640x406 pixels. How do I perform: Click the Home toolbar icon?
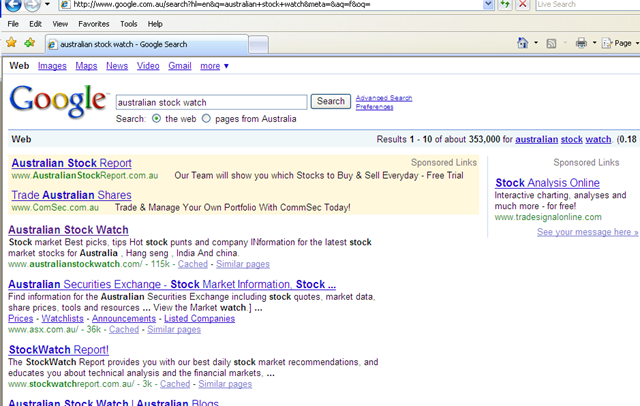(x=523, y=43)
